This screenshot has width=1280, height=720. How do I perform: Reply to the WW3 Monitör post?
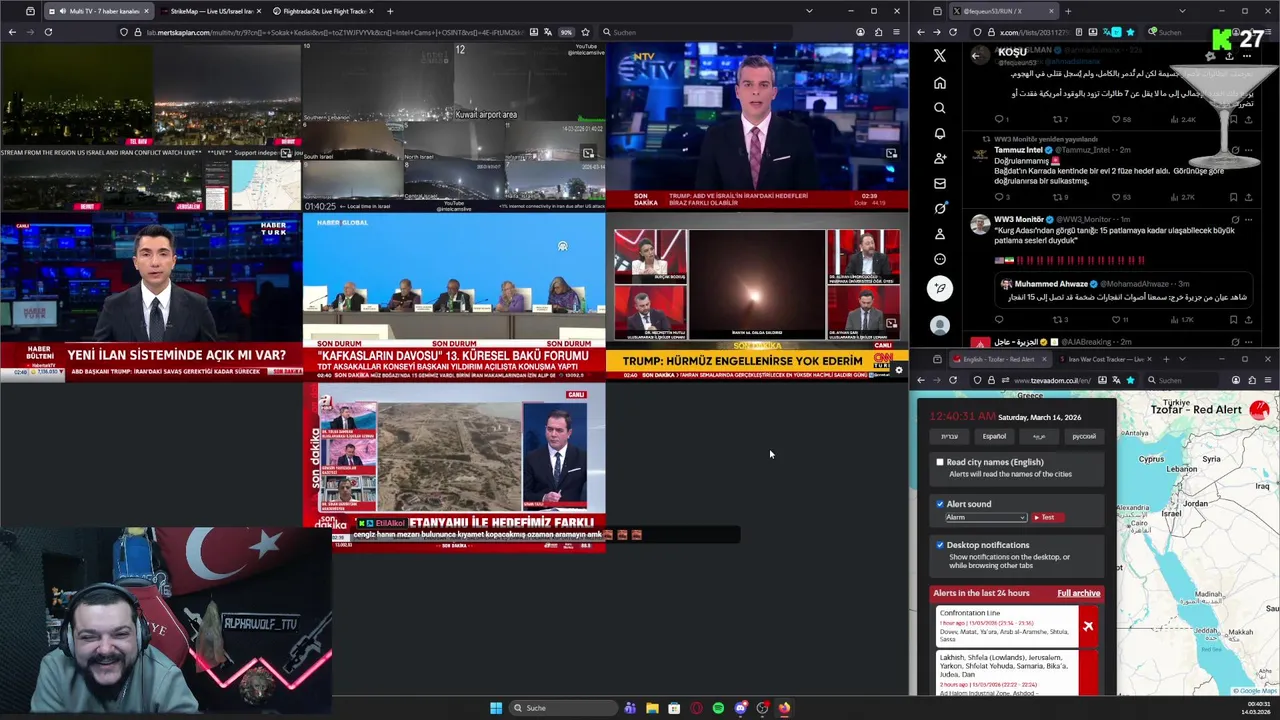pyautogui.click(x=998, y=319)
